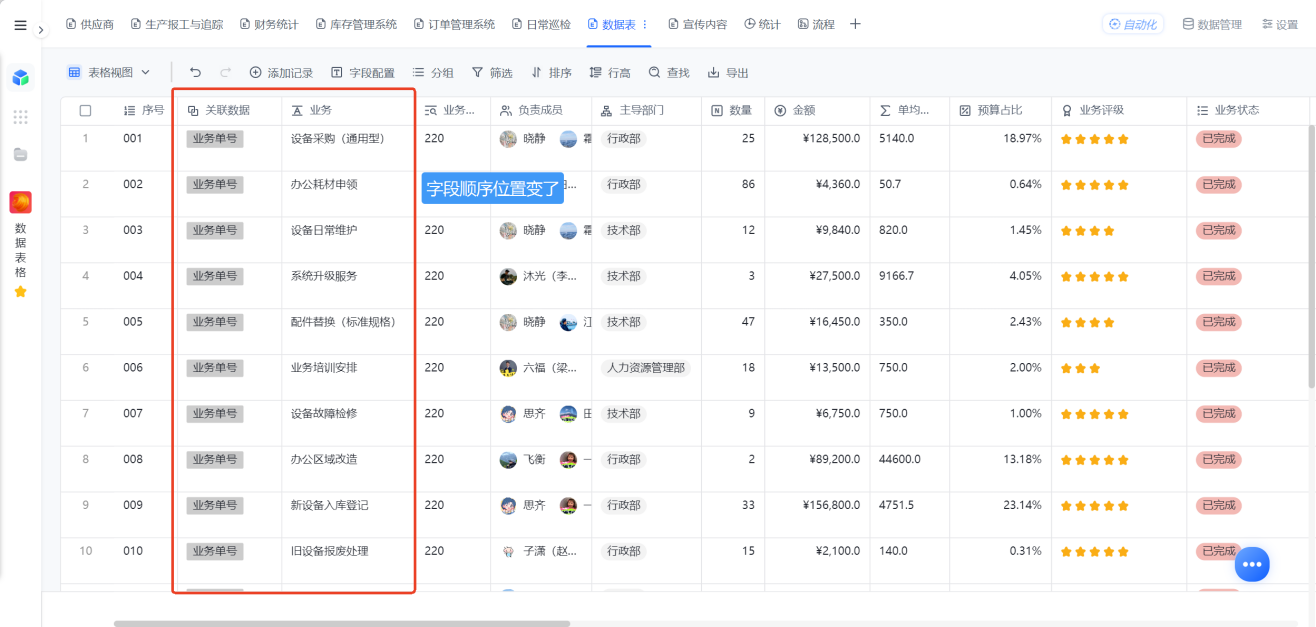Image resolution: width=1316 pixels, height=627 pixels.
Task: Click the 人力资源管理部 department tag
Action: pos(646,368)
